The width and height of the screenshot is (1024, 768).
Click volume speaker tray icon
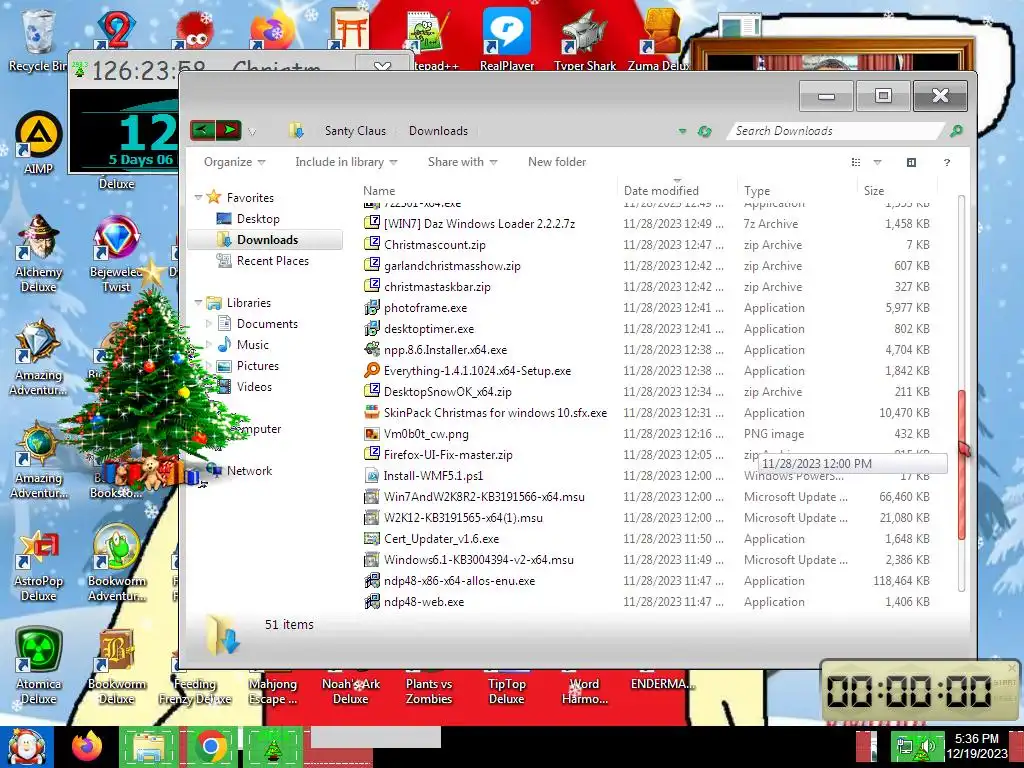927,747
